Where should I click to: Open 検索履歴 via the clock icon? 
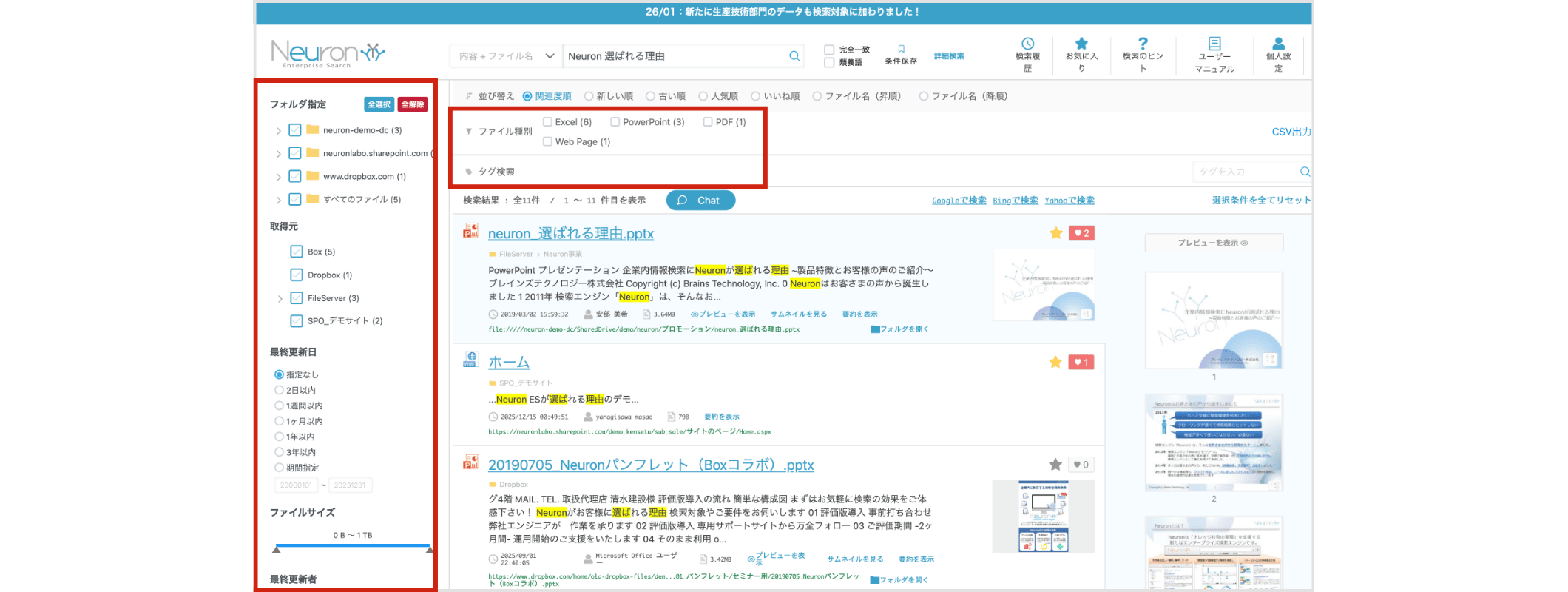pyautogui.click(x=1027, y=44)
